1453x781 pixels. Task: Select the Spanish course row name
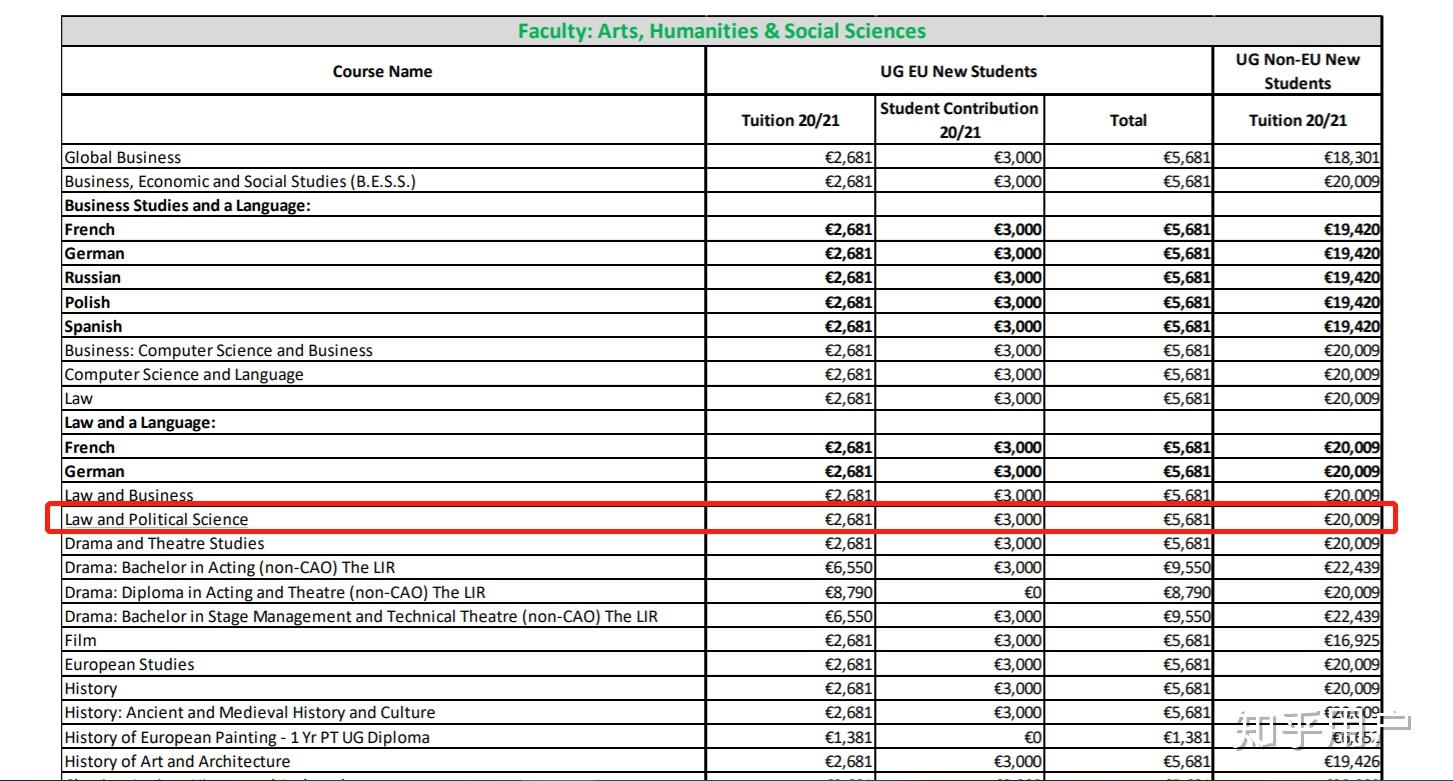[x=93, y=326]
